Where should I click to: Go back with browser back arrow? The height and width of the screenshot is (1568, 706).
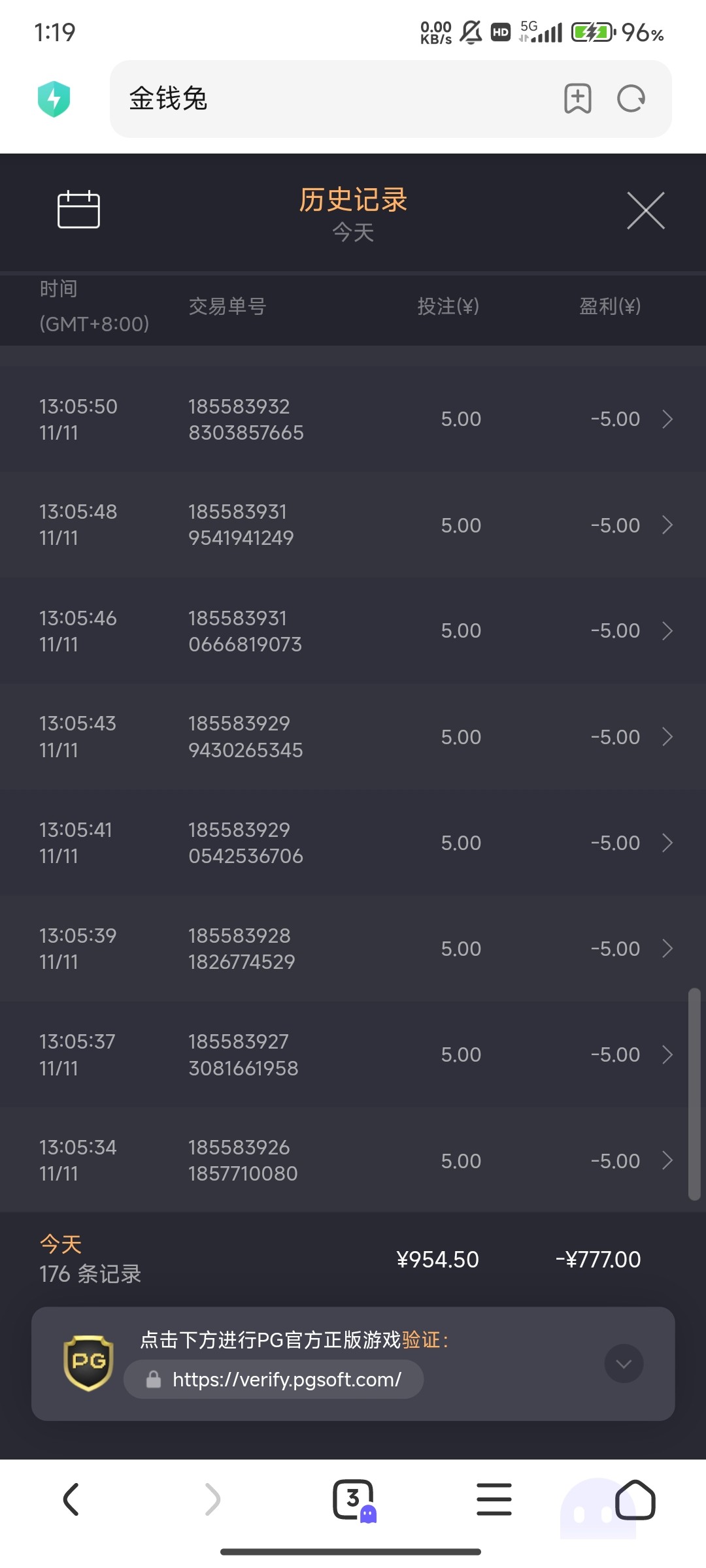pos(71,1499)
